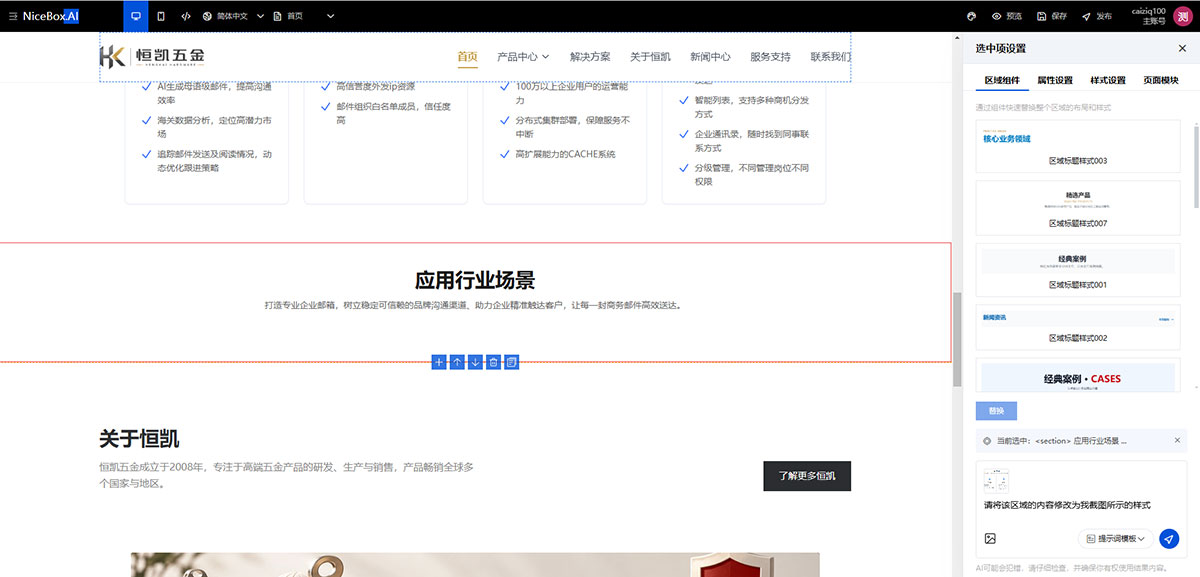Send the AI prompt
1200x577 pixels.
coord(1169,539)
